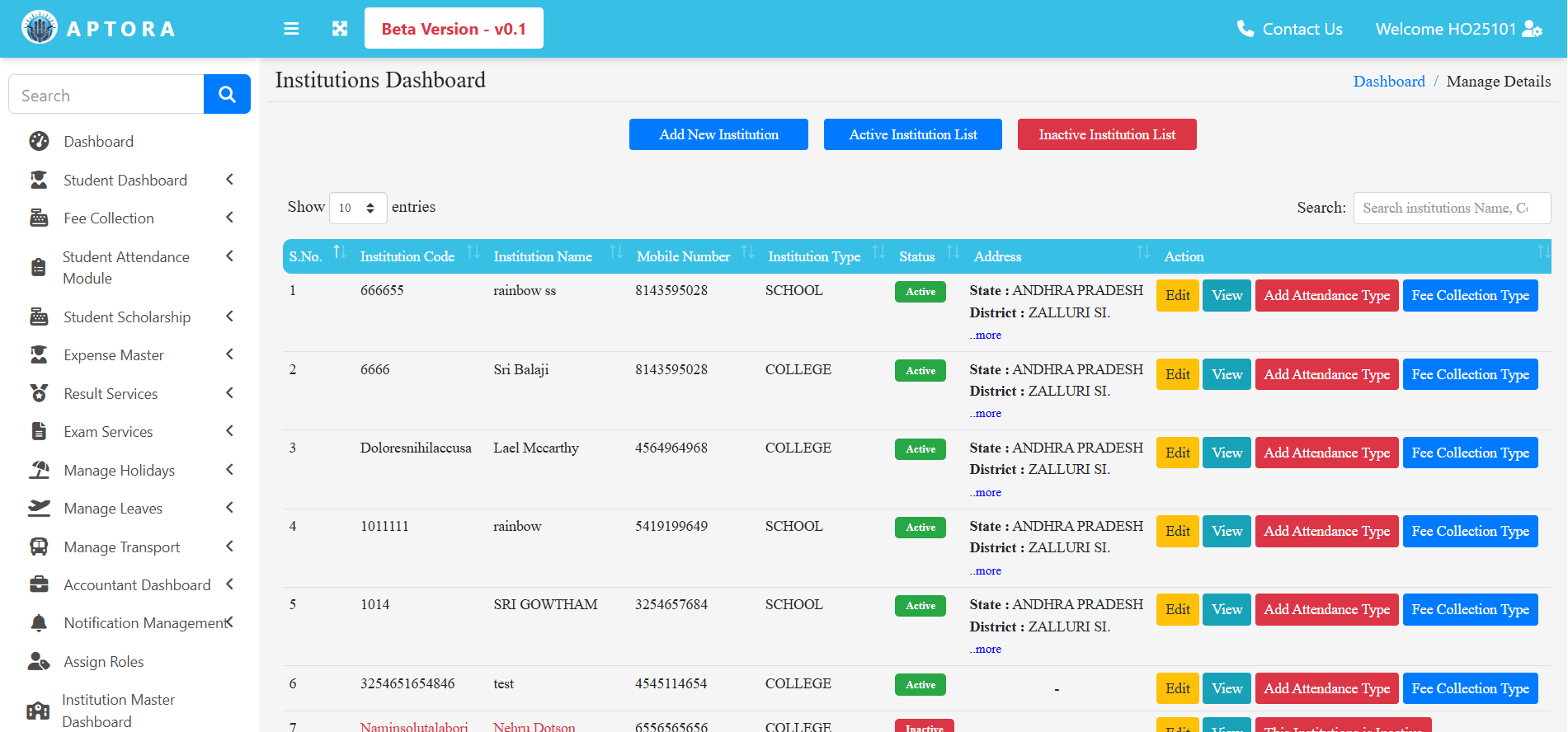Screen dimensions: 1568x732
Task: Expand Student Dashboard submenu chevron
Action: 230,180
